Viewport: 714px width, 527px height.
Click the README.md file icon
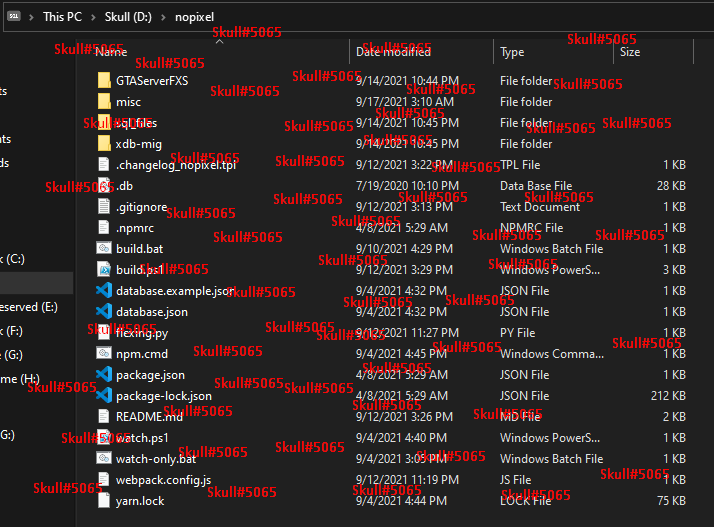(x=104, y=416)
